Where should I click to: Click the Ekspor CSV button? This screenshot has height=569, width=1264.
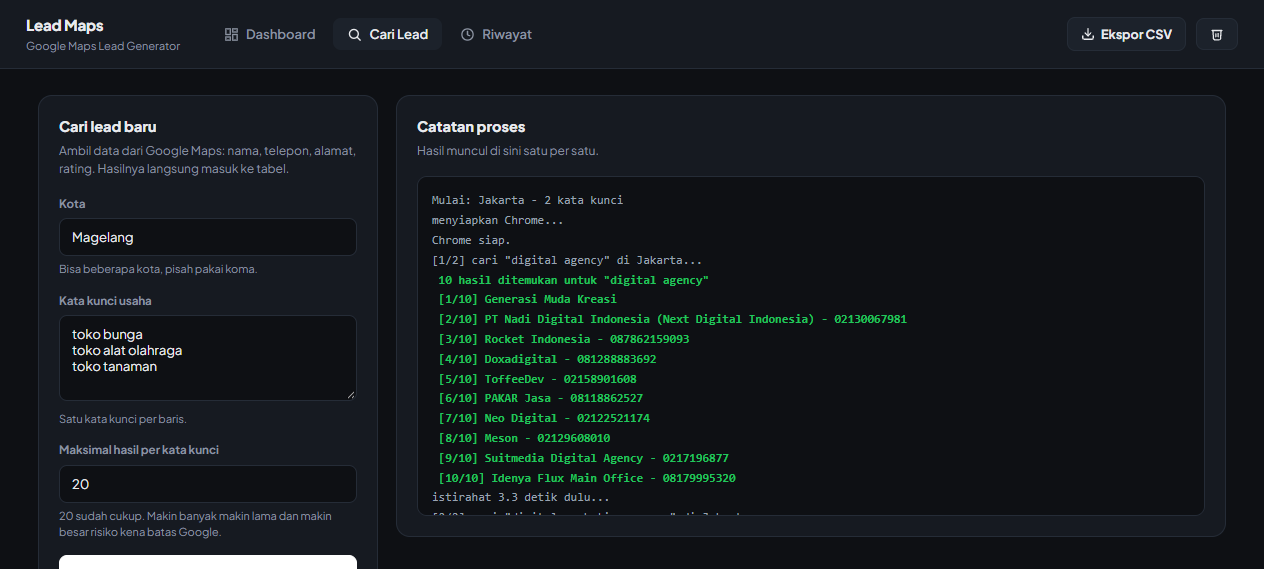1126,34
